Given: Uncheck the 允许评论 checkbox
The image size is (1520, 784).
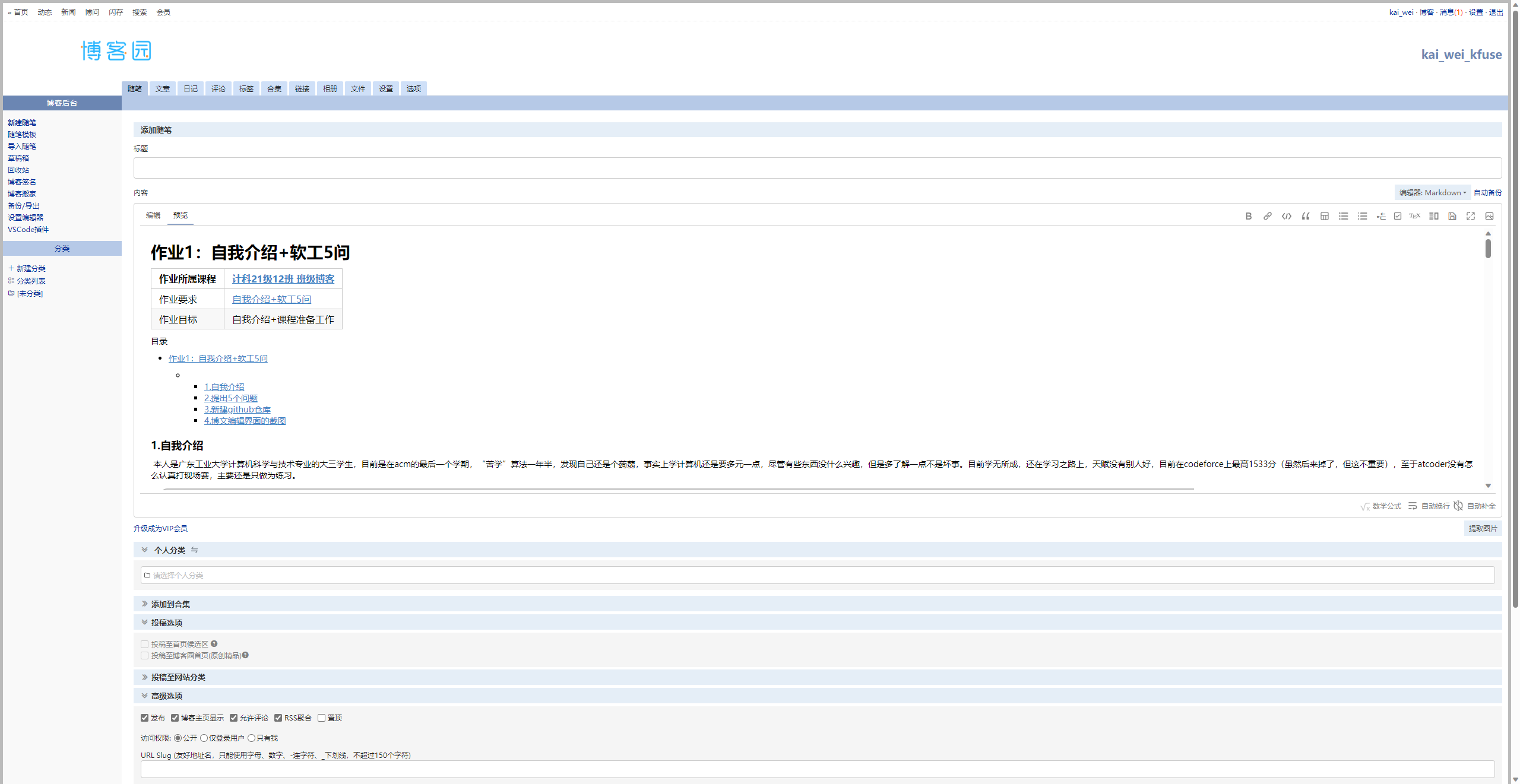Looking at the screenshot, I should point(233,718).
